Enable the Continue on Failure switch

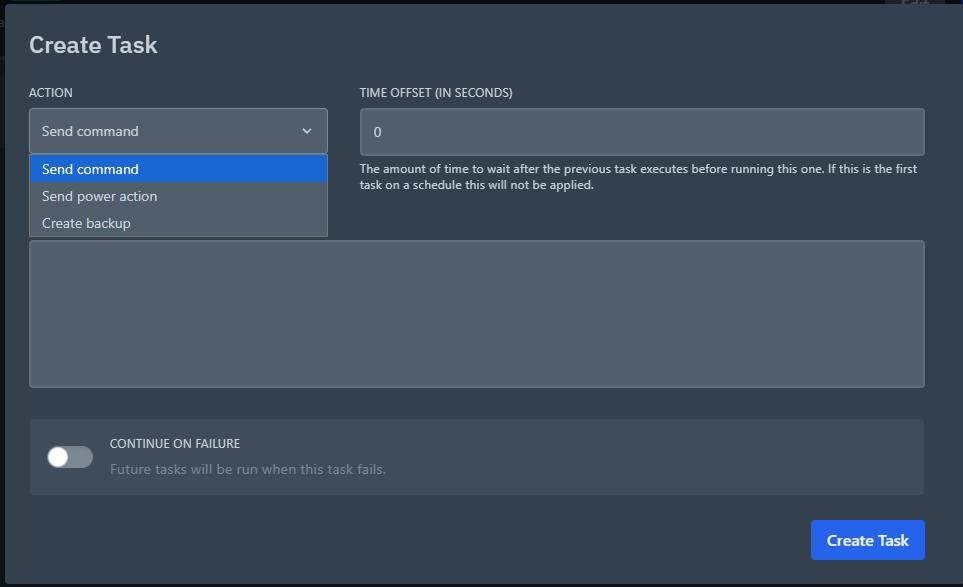[70, 457]
